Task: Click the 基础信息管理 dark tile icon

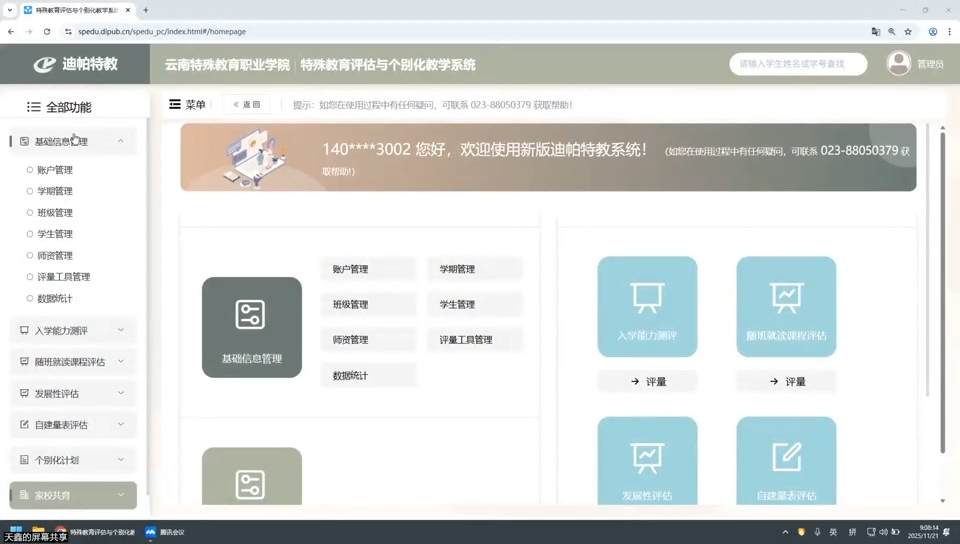Action: (251, 315)
